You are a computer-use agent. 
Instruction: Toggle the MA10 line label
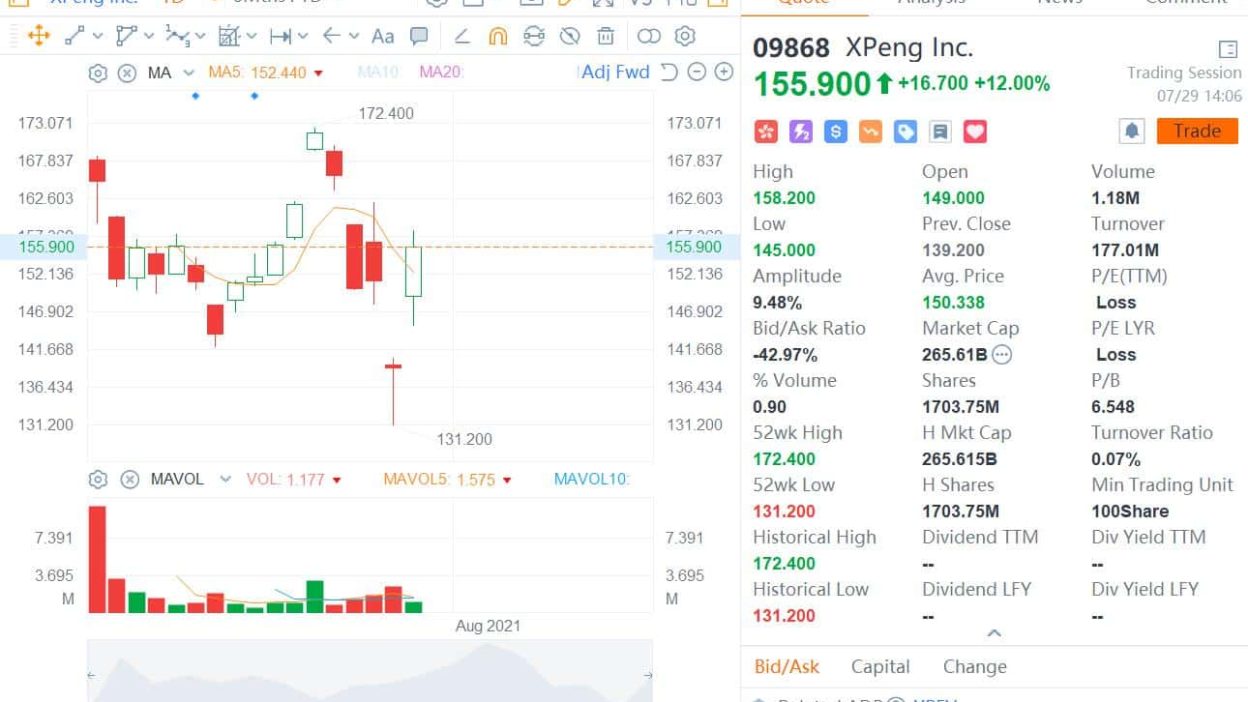(x=379, y=72)
